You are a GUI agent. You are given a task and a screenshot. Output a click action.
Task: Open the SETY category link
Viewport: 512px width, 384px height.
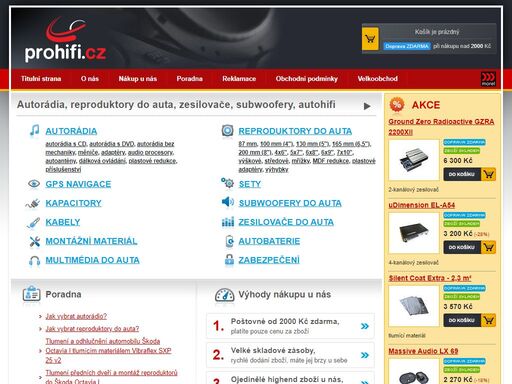click(250, 184)
